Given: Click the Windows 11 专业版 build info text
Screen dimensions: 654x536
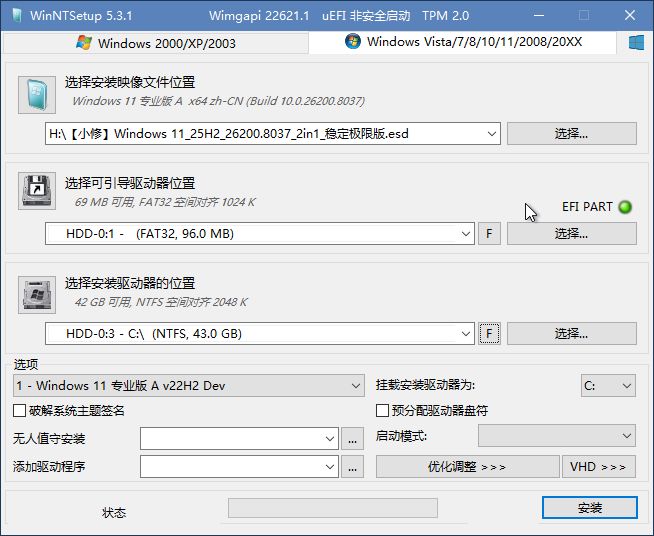Looking at the screenshot, I should [x=219, y=101].
